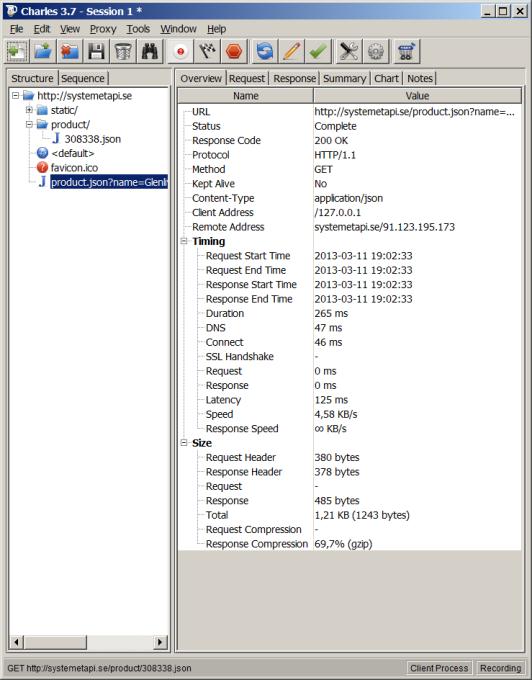
Task: Toggle breakpoints with red hexagon icon
Action: pyautogui.click(x=234, y=52)
